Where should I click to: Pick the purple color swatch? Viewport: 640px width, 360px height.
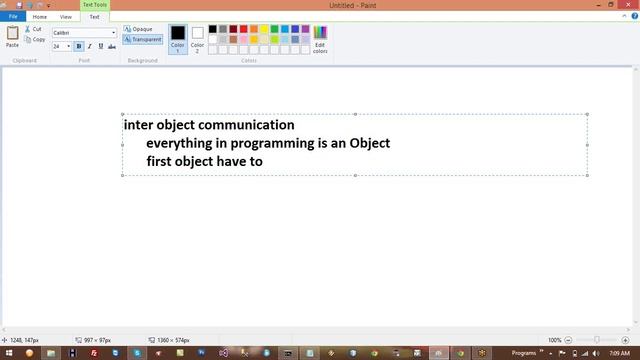(x=305, y=29)
